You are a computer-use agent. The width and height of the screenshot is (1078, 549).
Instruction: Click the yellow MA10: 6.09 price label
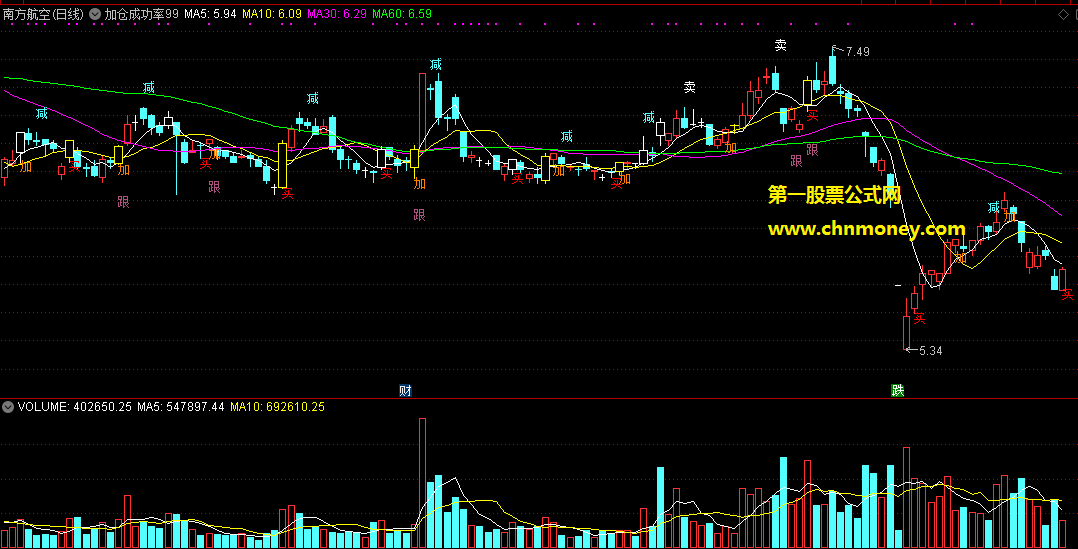(x=272, y=14)
